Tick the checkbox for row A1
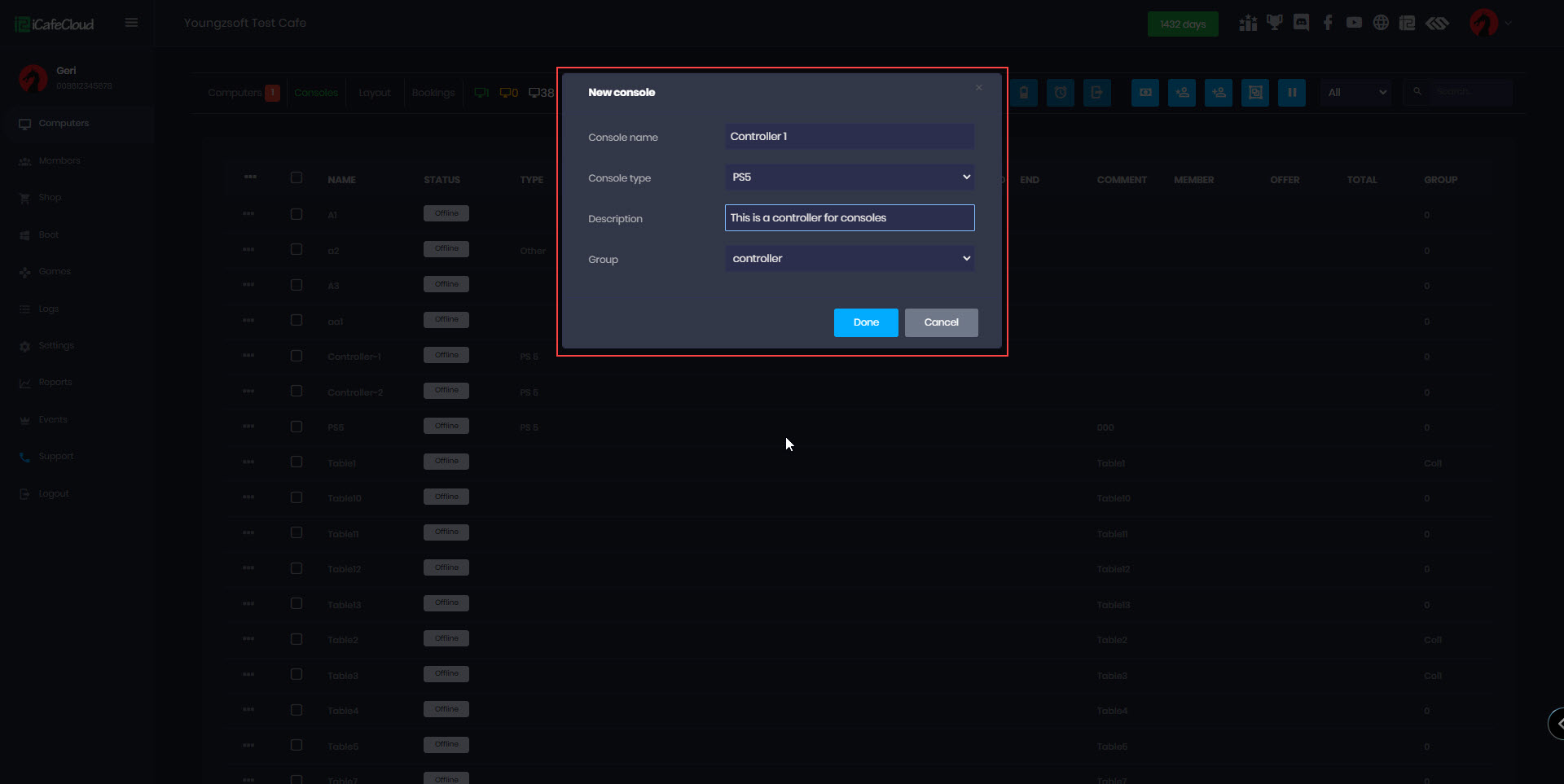1564x784 pixels. [x=297, y=214]
